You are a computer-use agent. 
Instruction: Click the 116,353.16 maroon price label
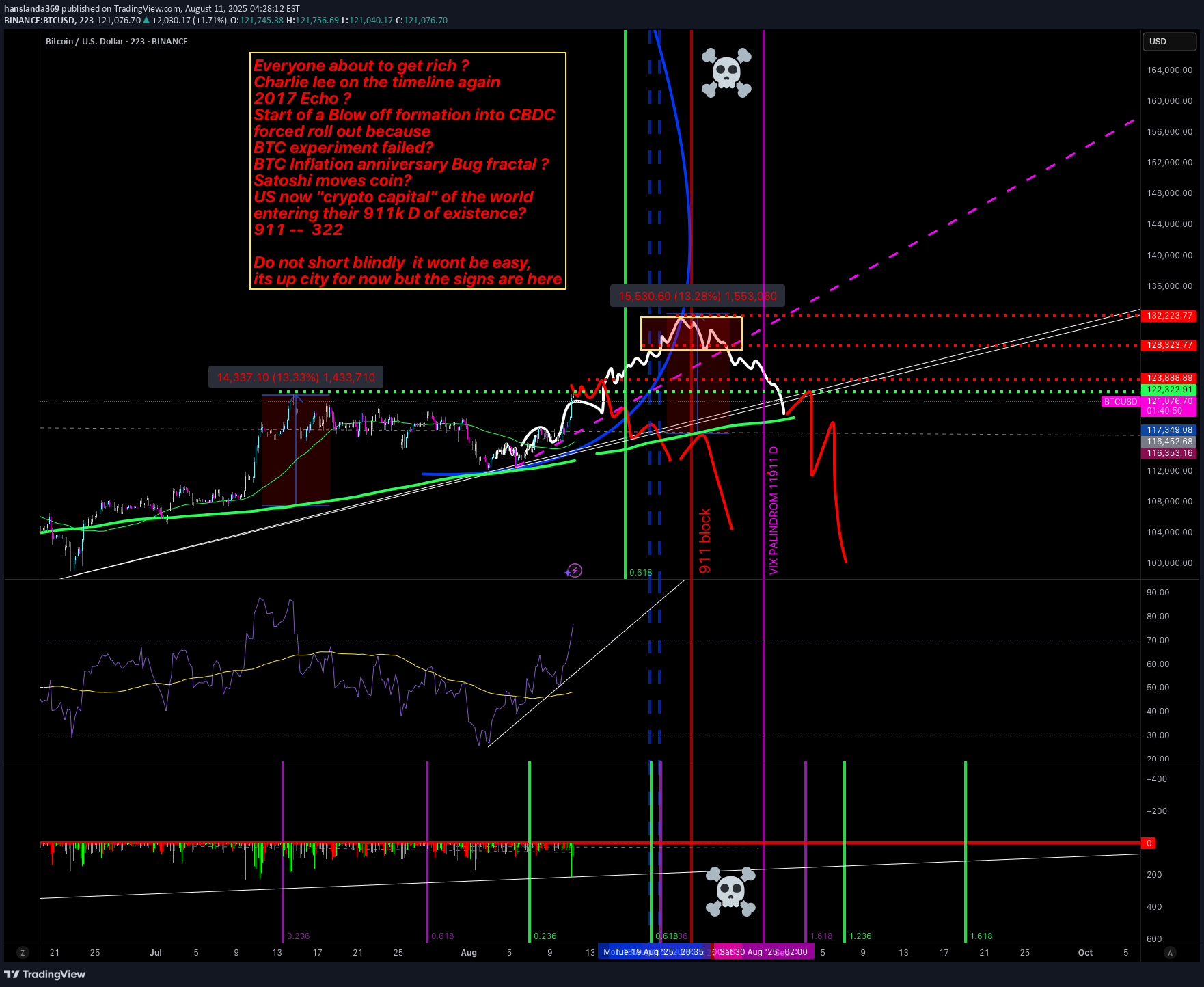click(1169, 453)
